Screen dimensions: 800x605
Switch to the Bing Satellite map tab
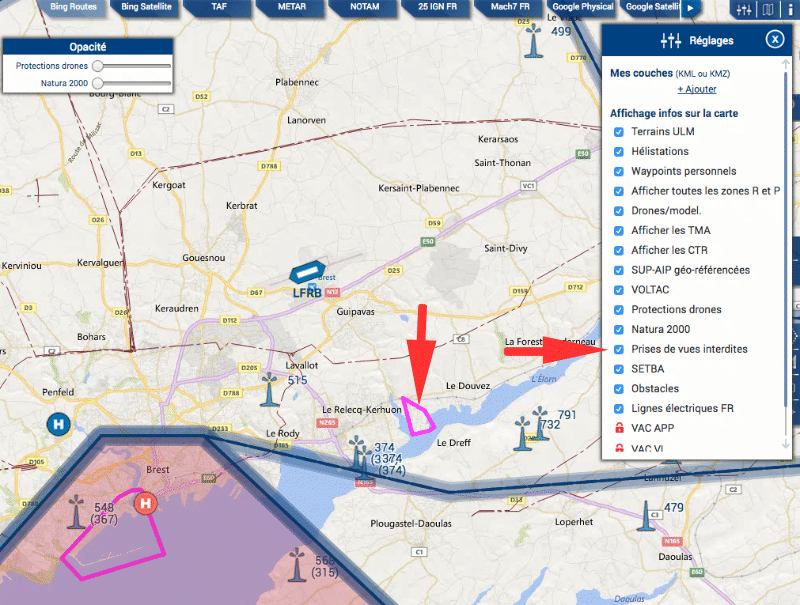(x=146, y=7)
